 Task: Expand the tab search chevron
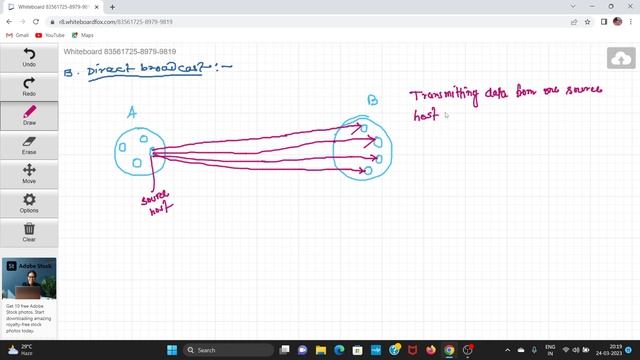coord(573,7)
